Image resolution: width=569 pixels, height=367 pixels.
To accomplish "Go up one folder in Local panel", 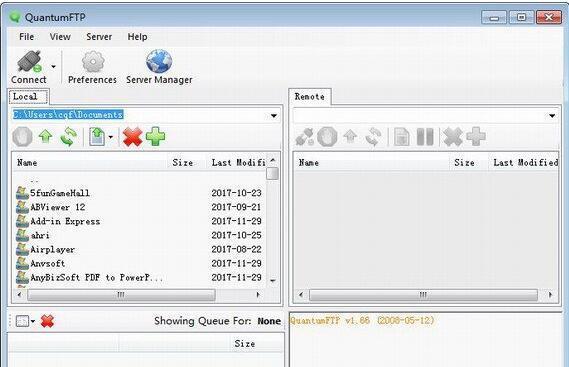I will [x=45, y=136].
